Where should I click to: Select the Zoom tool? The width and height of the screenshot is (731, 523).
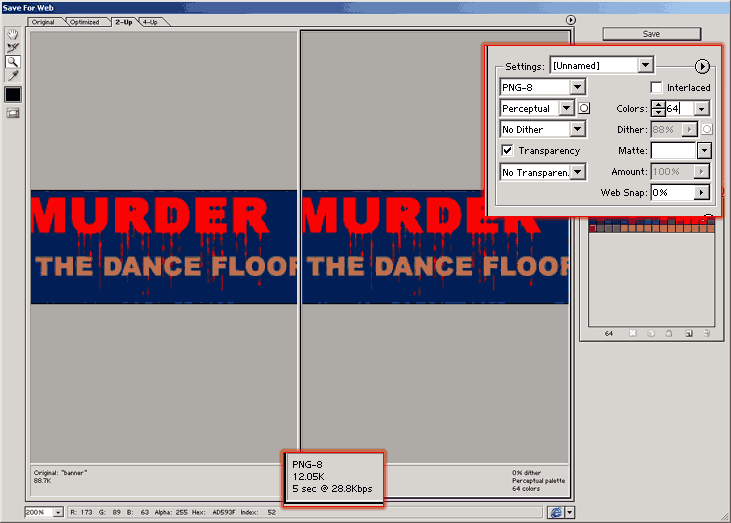click(13, 62)
